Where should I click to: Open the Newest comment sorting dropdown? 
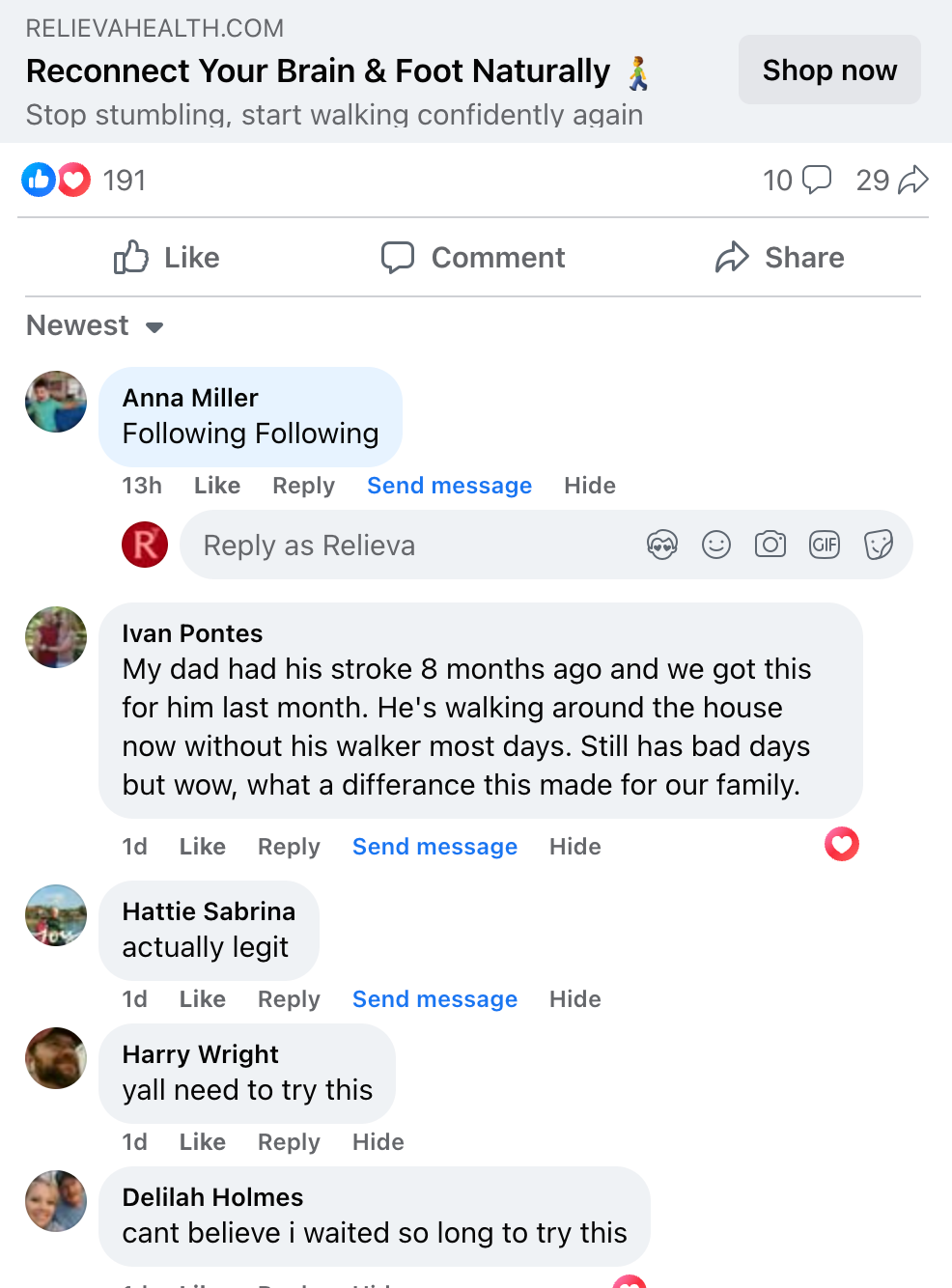coord(95,326)
